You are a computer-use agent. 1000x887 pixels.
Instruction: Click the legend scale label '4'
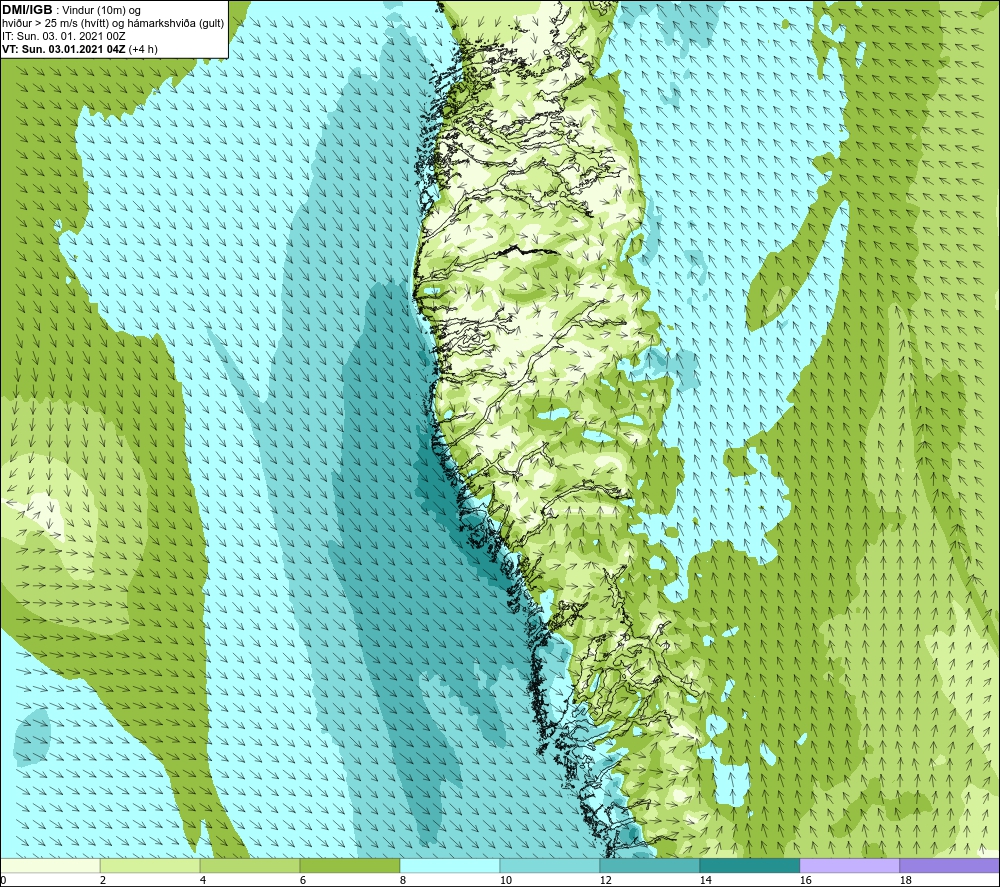pyautogui.click(x=203, y=881)
